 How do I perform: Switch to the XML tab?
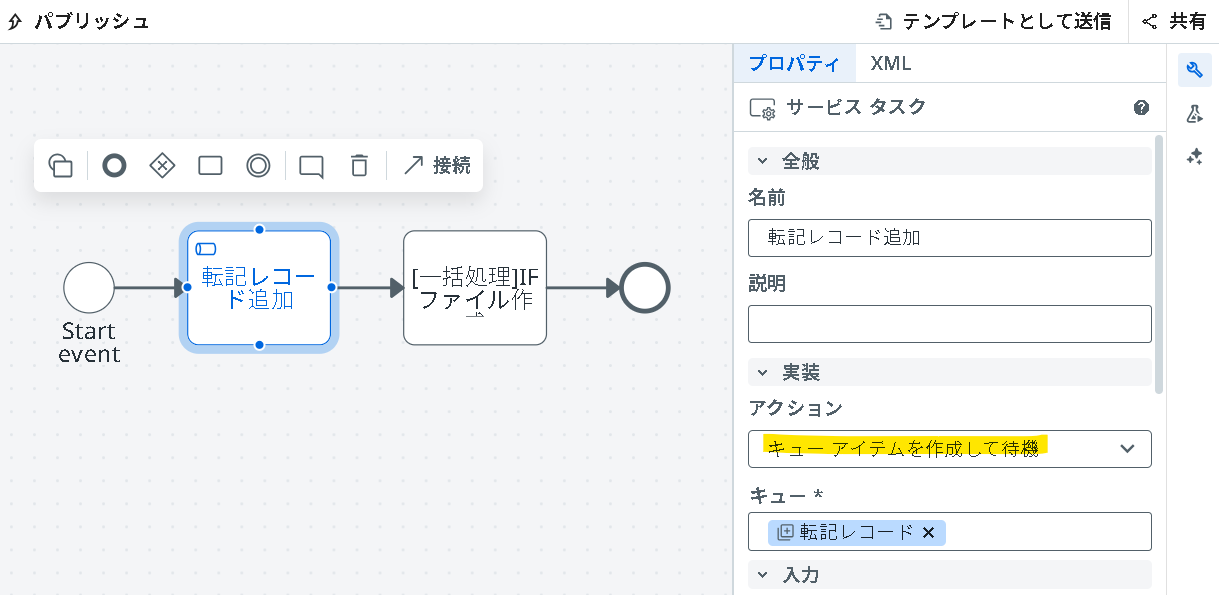point(891,63)
